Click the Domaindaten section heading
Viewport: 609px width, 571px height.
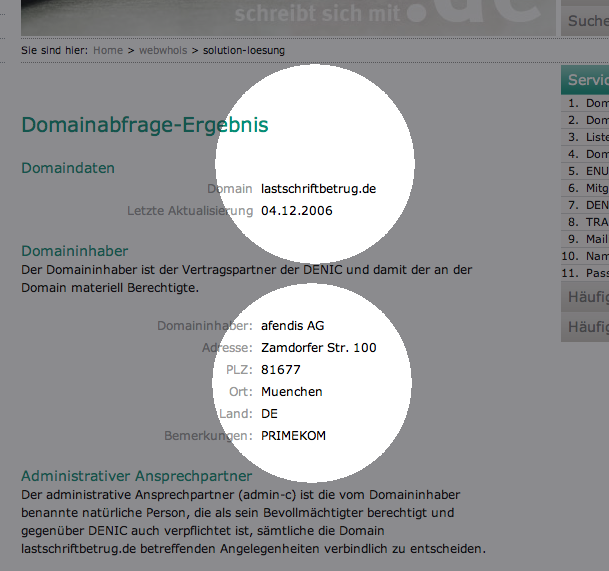68,168
